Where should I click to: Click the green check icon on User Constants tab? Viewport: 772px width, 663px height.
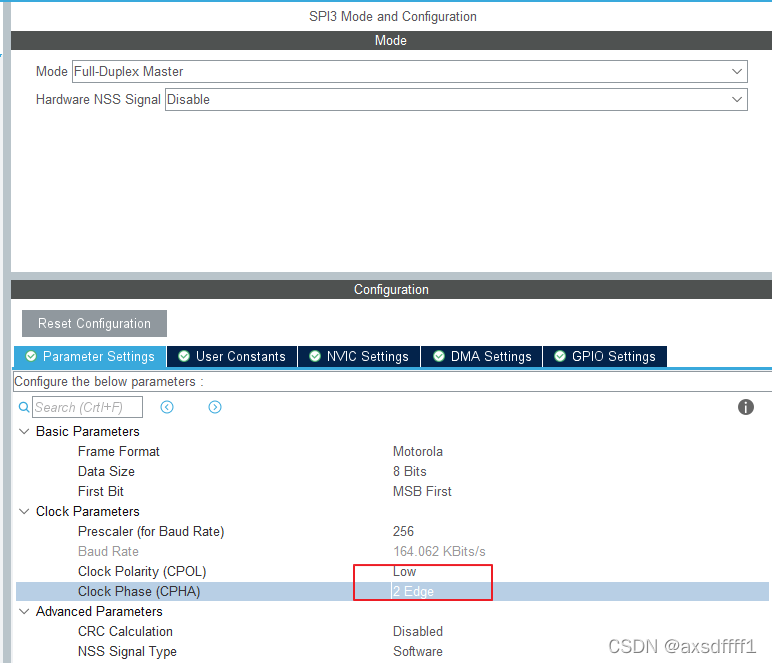coord(184,356)
